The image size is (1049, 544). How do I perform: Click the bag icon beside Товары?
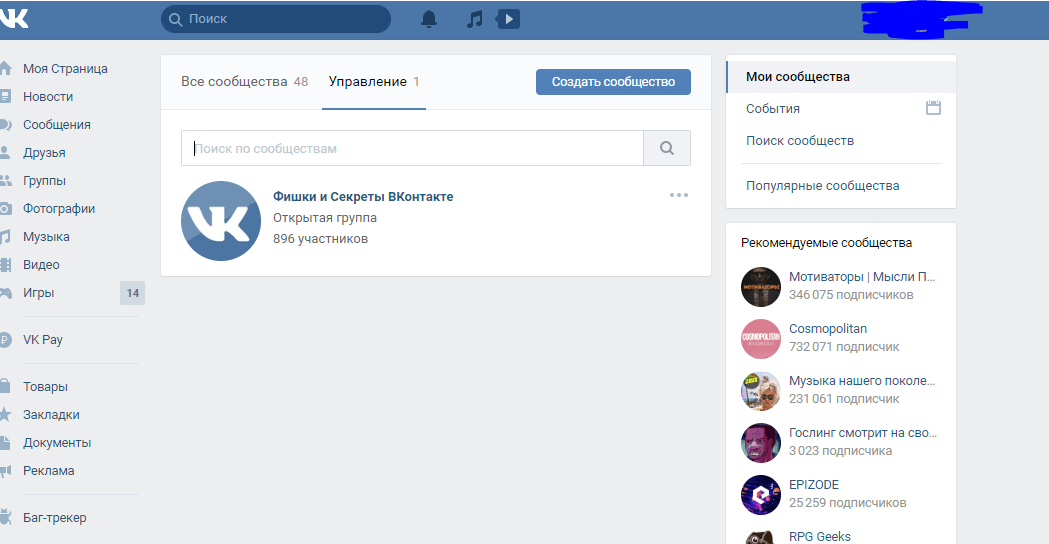[5, 386]
